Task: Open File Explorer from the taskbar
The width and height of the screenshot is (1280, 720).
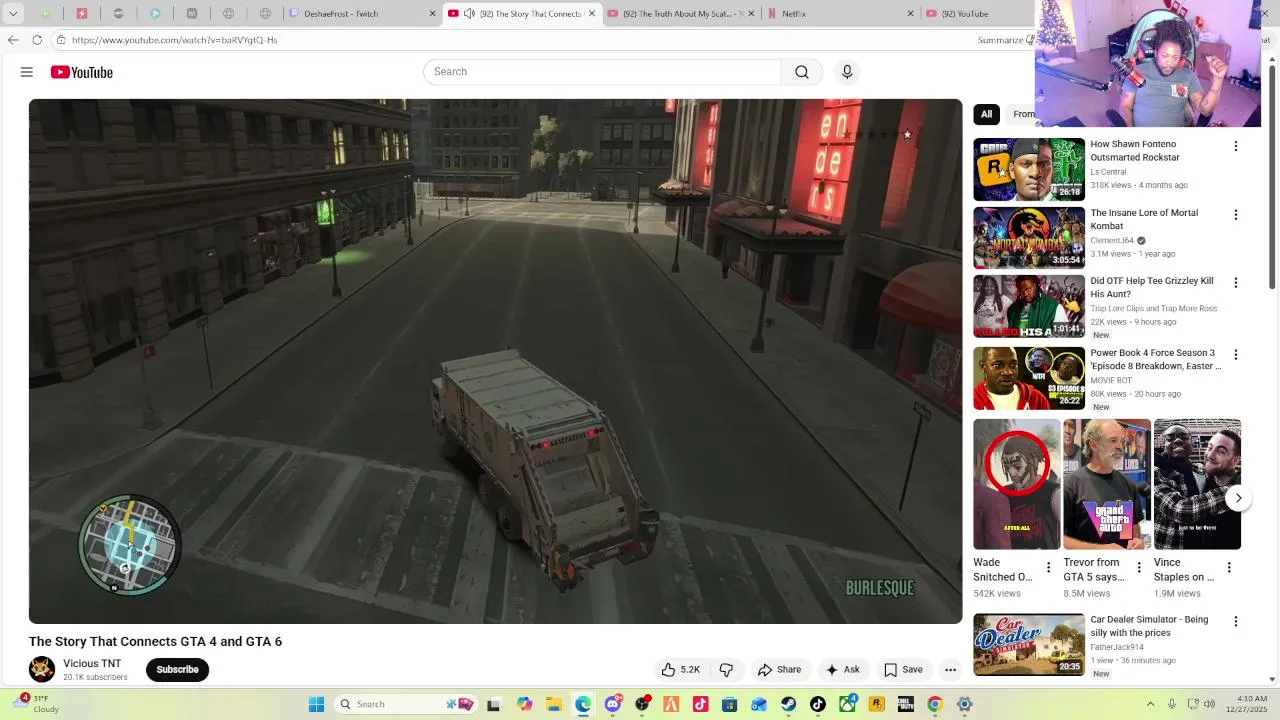Action: 554,704
